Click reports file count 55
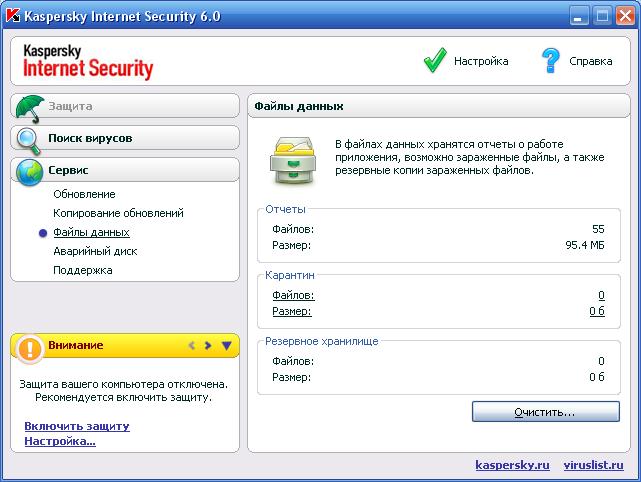 pyautogui.click(x=598, y=229)
